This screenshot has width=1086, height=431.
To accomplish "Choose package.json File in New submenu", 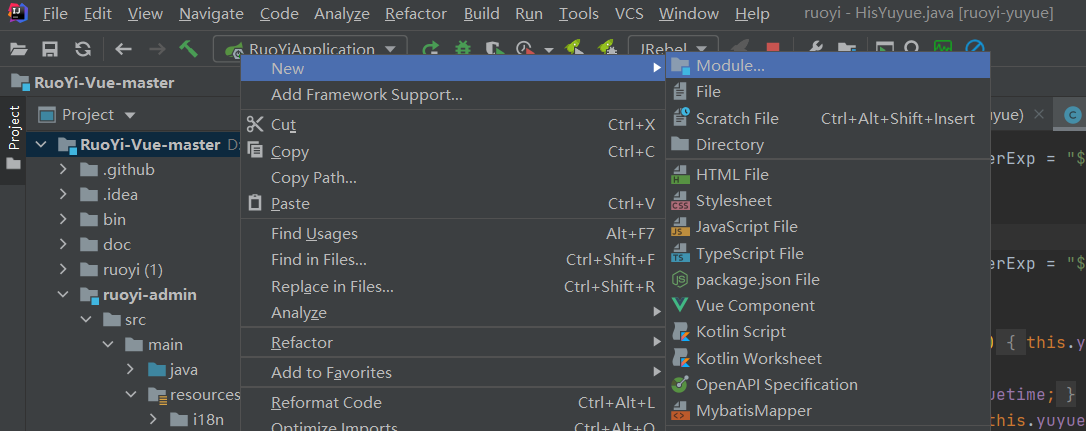I will point(828,280).
